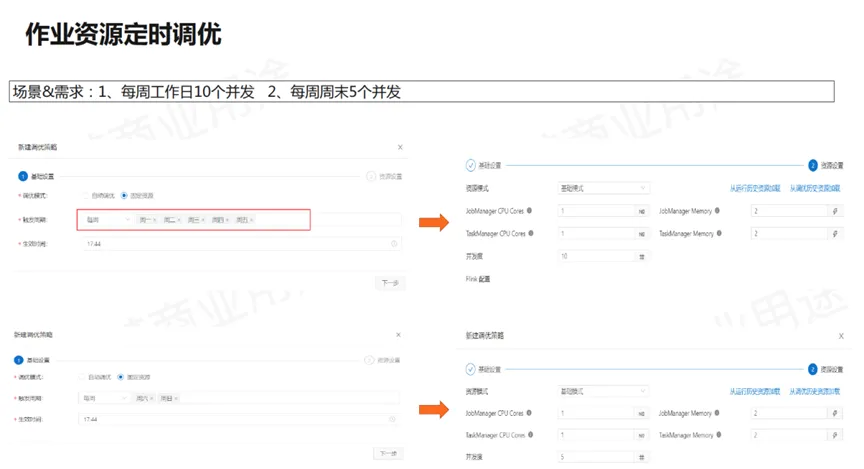Go to step 2 资源设置 in weekday dialog
This screenshot has height=469, width=864.
[x=384, y=176]
